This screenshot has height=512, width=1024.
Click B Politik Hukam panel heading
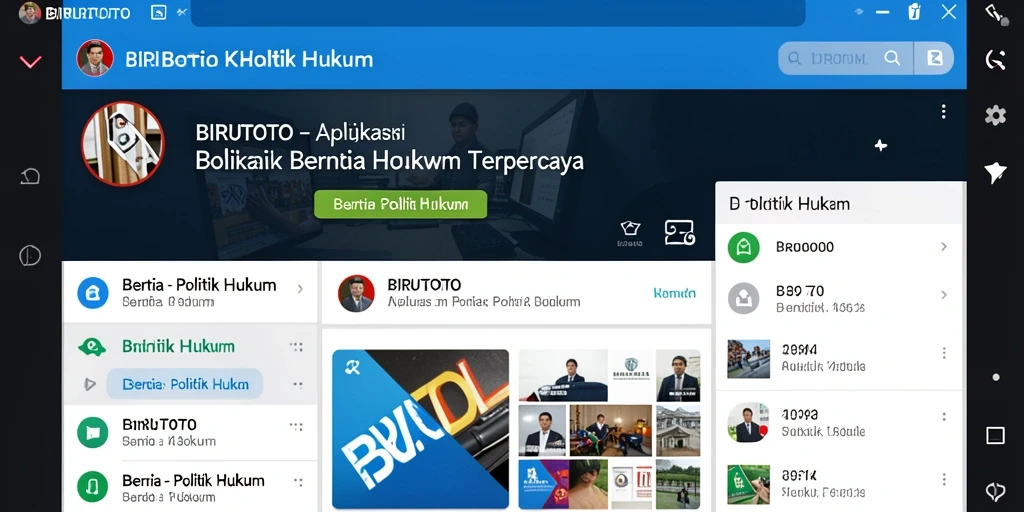point(790,204)
